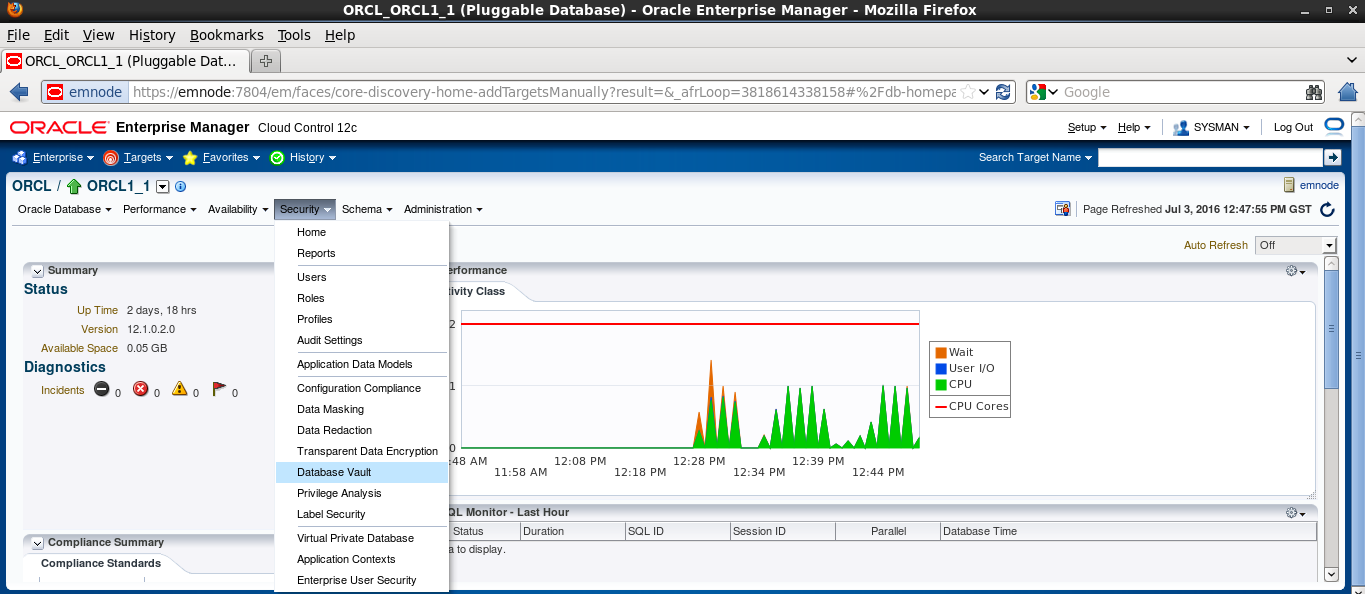Click the escalated incidents flag icon
This screenshot has width=1365, height=594.
(219, 389)
